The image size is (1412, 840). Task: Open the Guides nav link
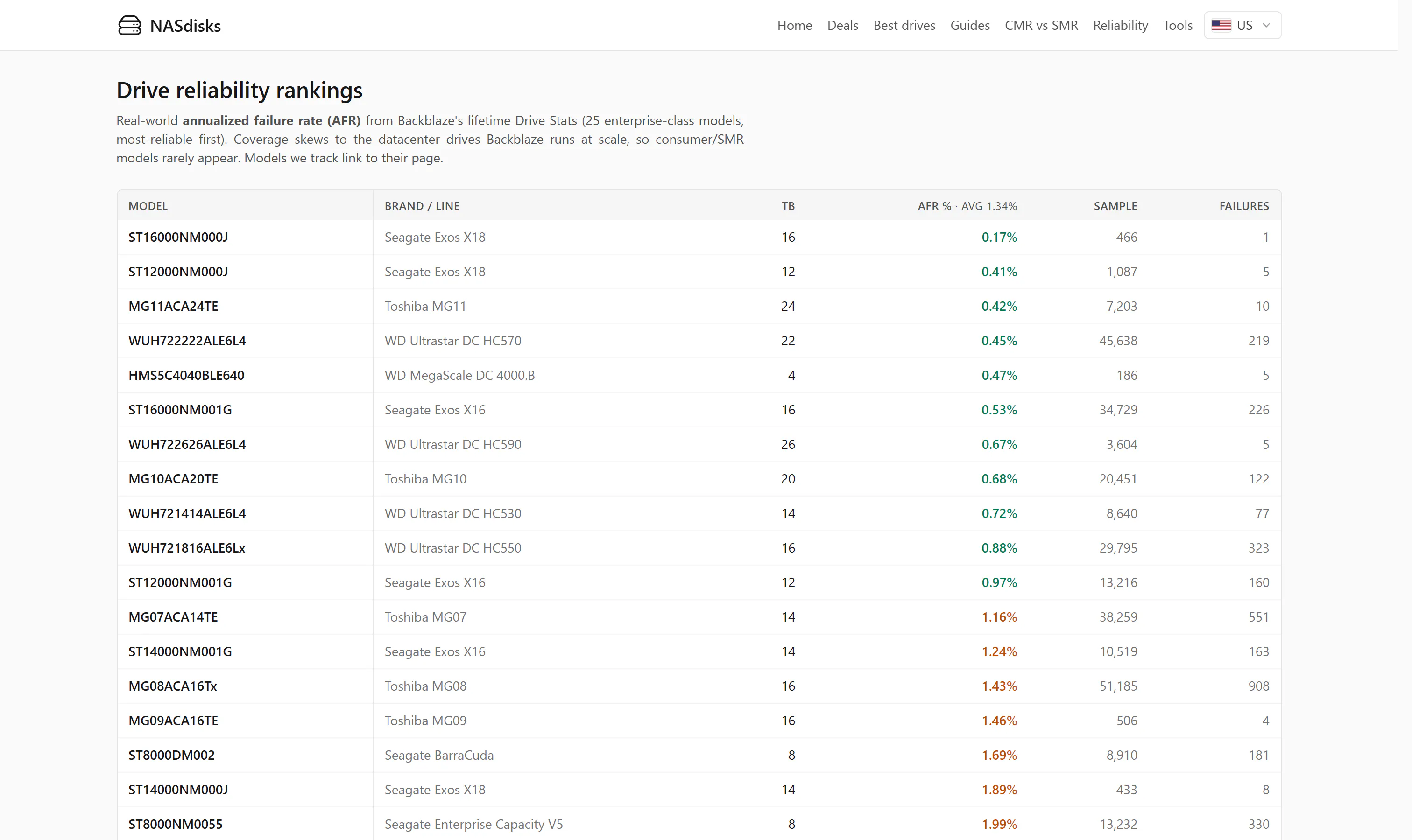coord(970,26)
